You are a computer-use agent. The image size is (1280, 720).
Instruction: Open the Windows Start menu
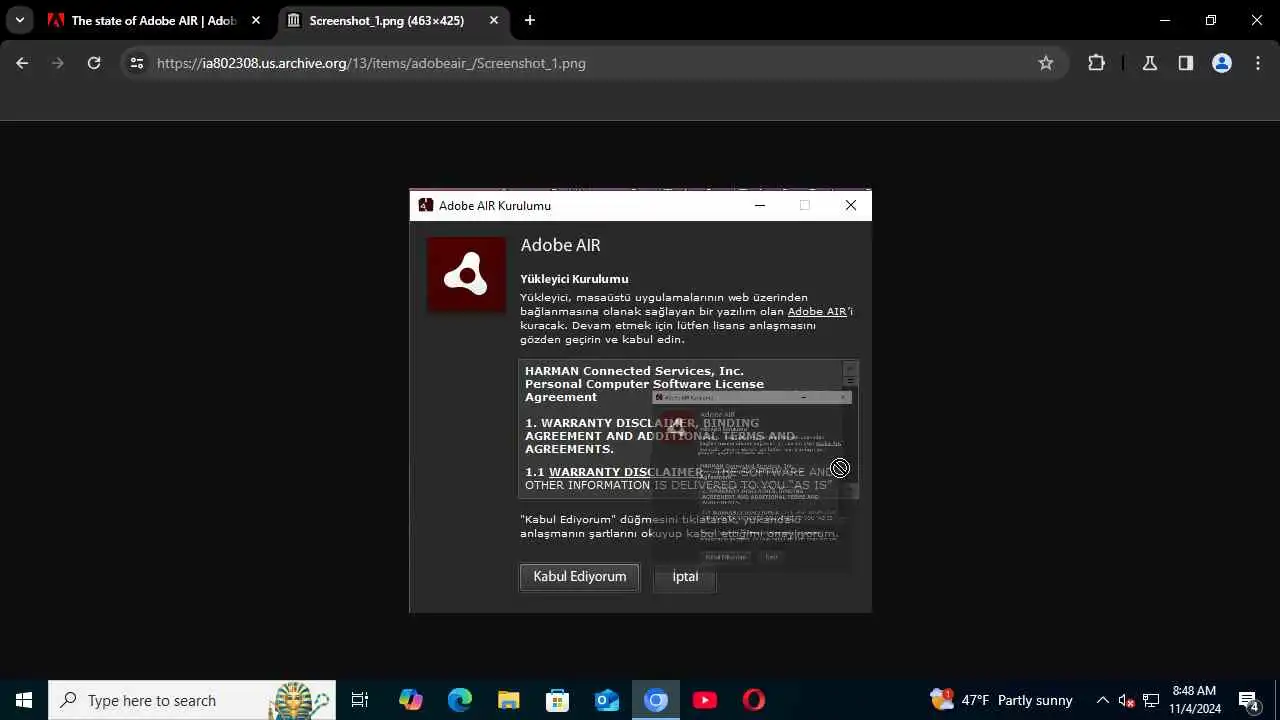(x=24, y=700)
